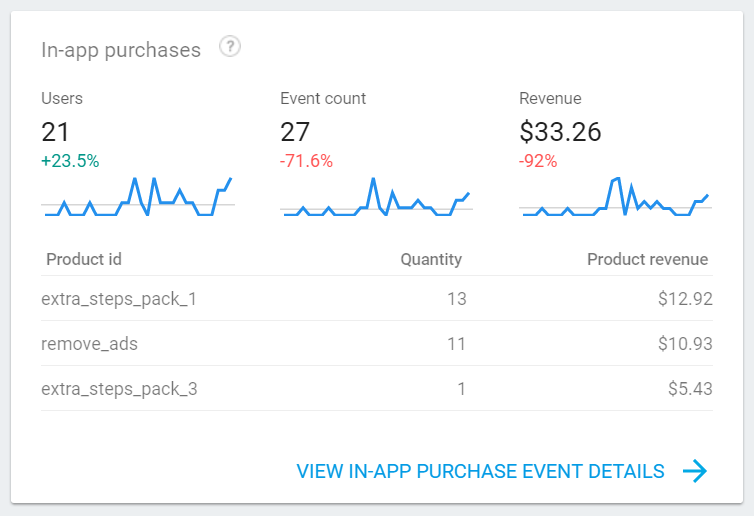Click the blue arrow icon
This screenshot has height=516, width=754.
point(695,471)
